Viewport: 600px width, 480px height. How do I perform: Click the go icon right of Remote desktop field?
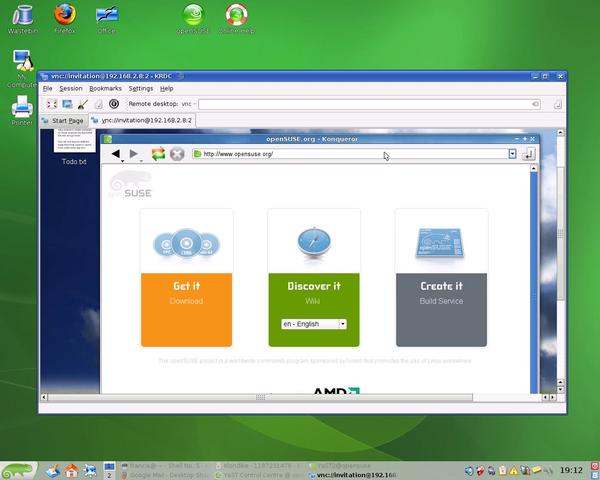pos(558,104)
